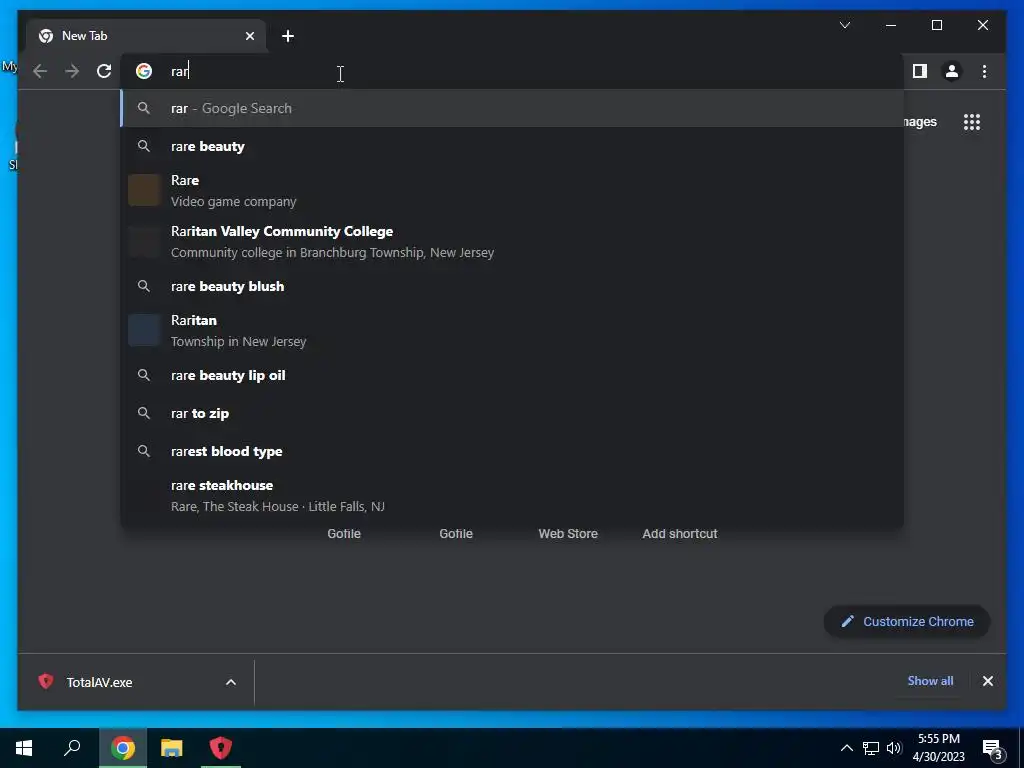The width and height of the screenshot is (1024, 768).
Task: Click Show all downloads
Action: 930,681
